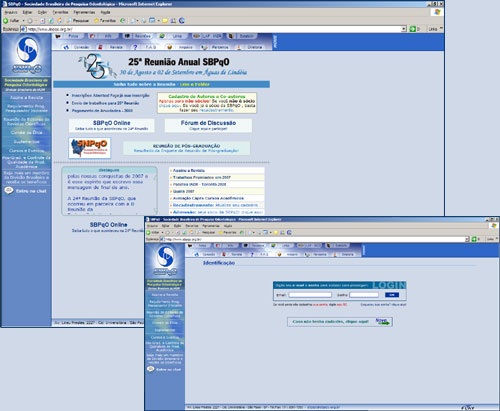Open Links nav tab in rear window
This screenshot has width=500, height=411.
pos(173,36)
